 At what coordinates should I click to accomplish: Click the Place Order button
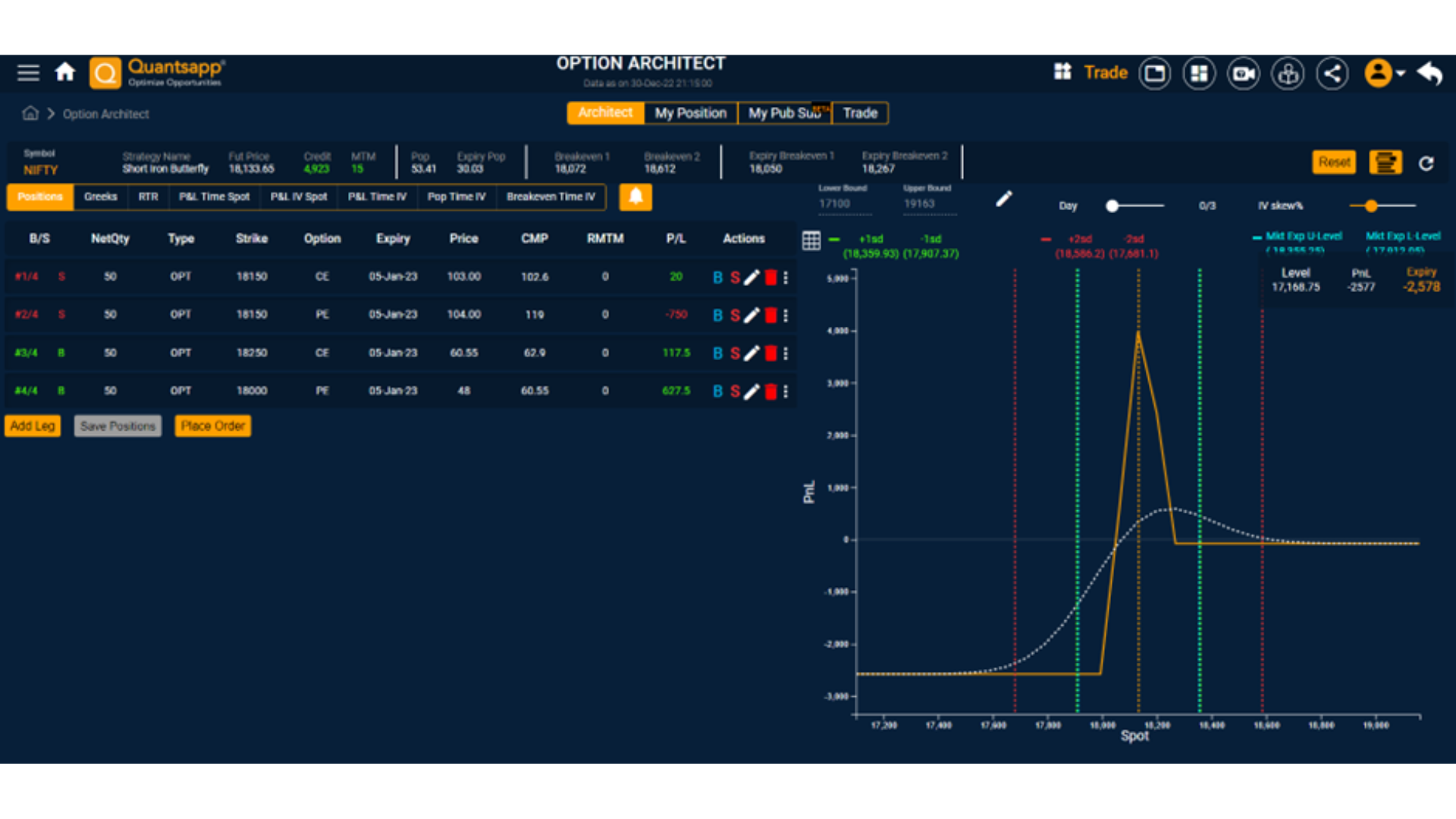point(212,426)
